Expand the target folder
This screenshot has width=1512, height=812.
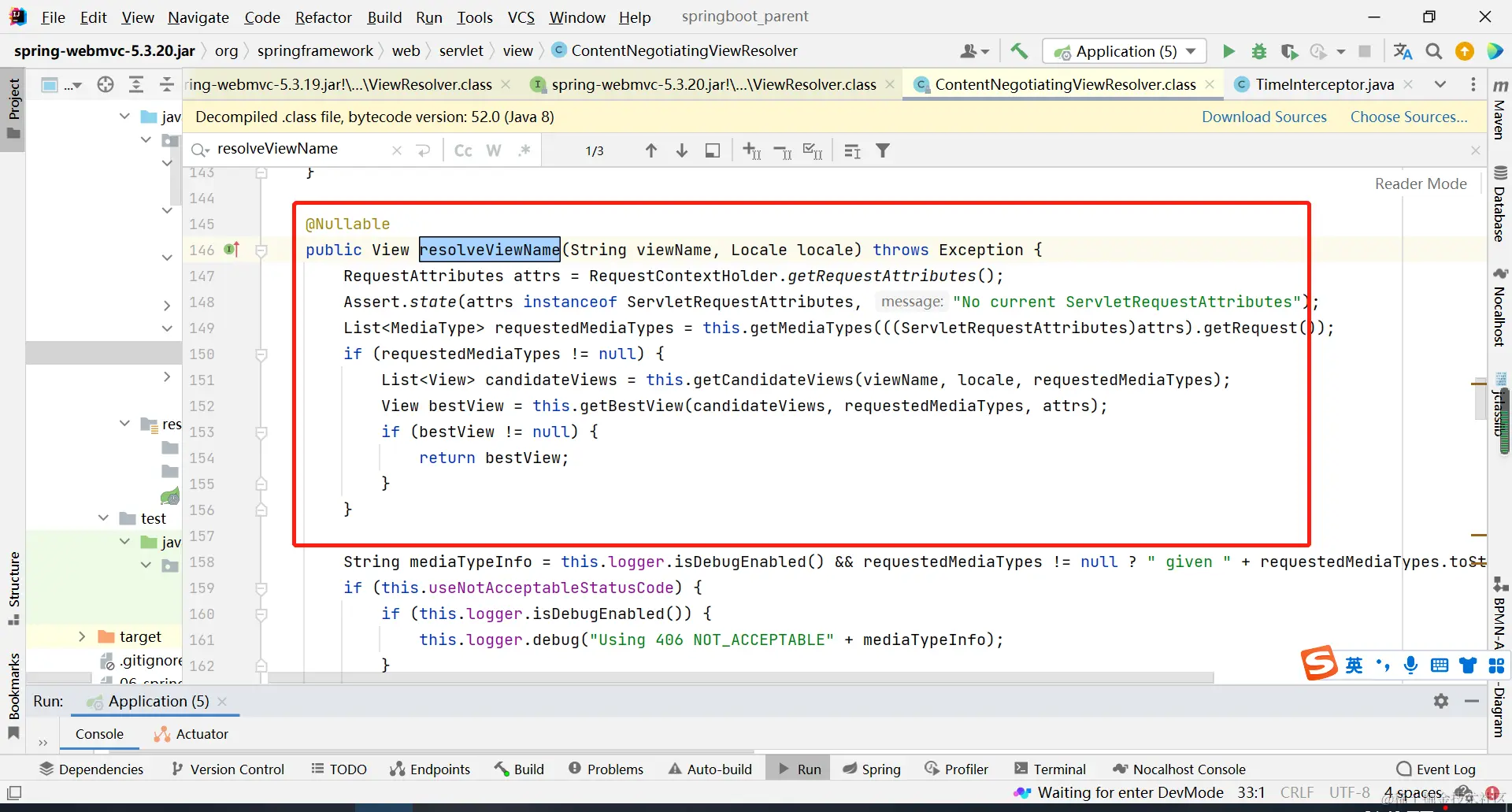click(x=82, y=636)
